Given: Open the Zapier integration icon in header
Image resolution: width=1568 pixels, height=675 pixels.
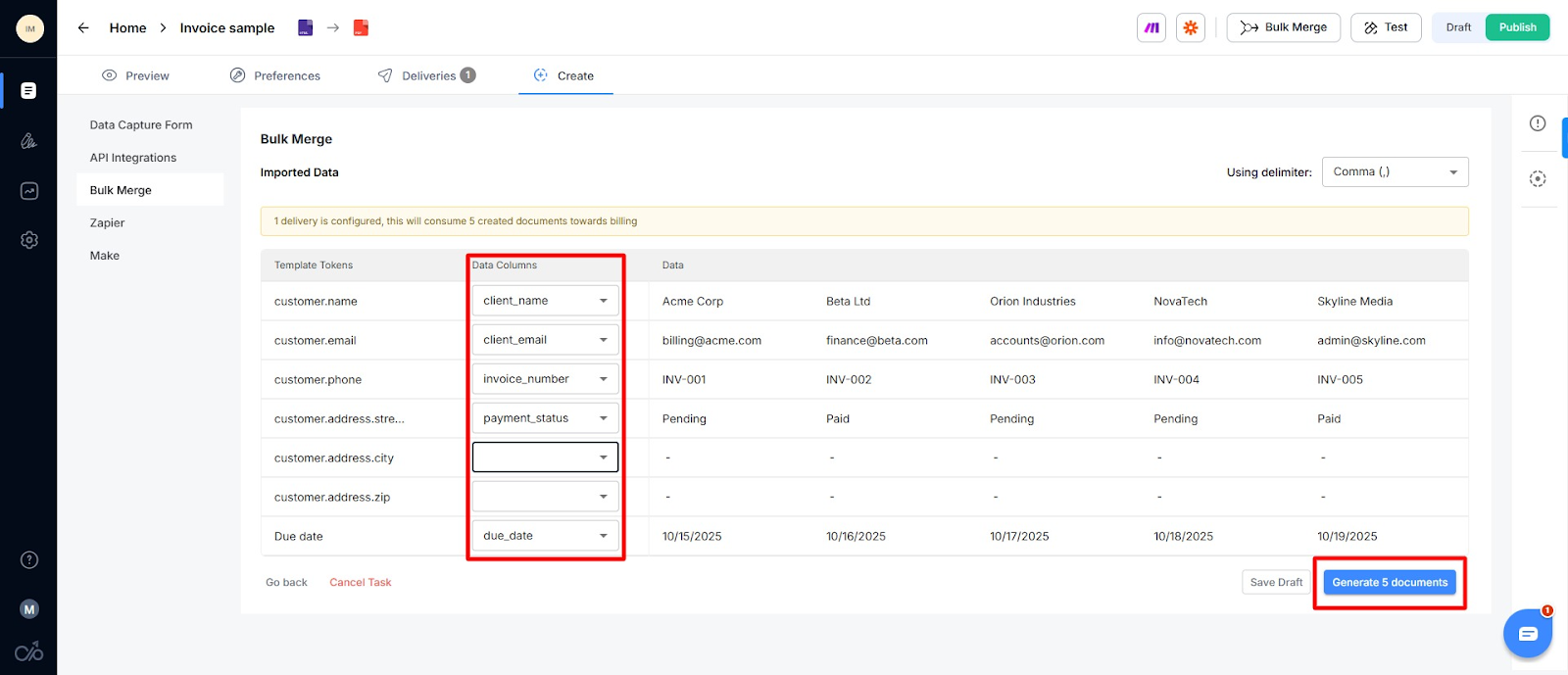Looking at the screenshot, I should point(1191,27).
